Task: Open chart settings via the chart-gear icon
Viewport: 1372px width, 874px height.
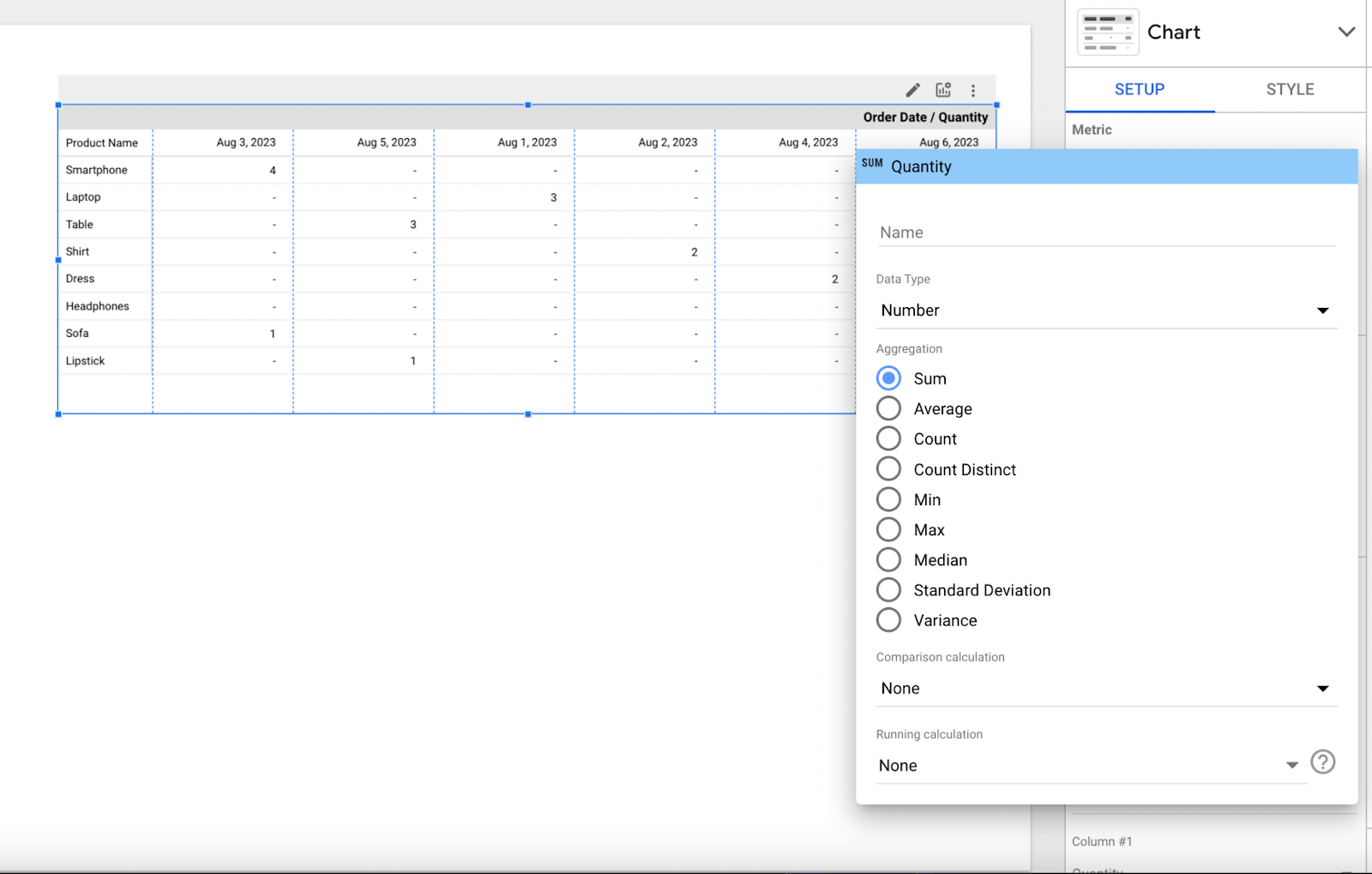Action: [x=943, y=89]
